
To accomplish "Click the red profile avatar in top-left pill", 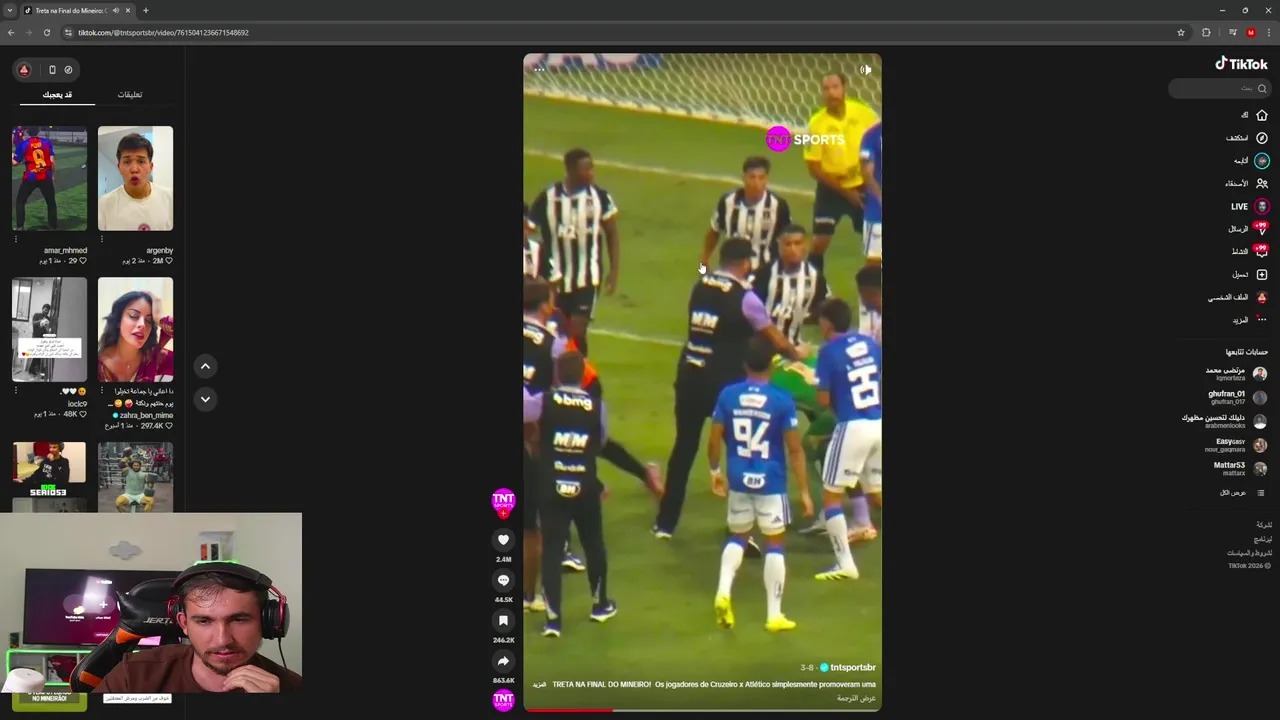I will pyautogui.click(x=24, y=70).
